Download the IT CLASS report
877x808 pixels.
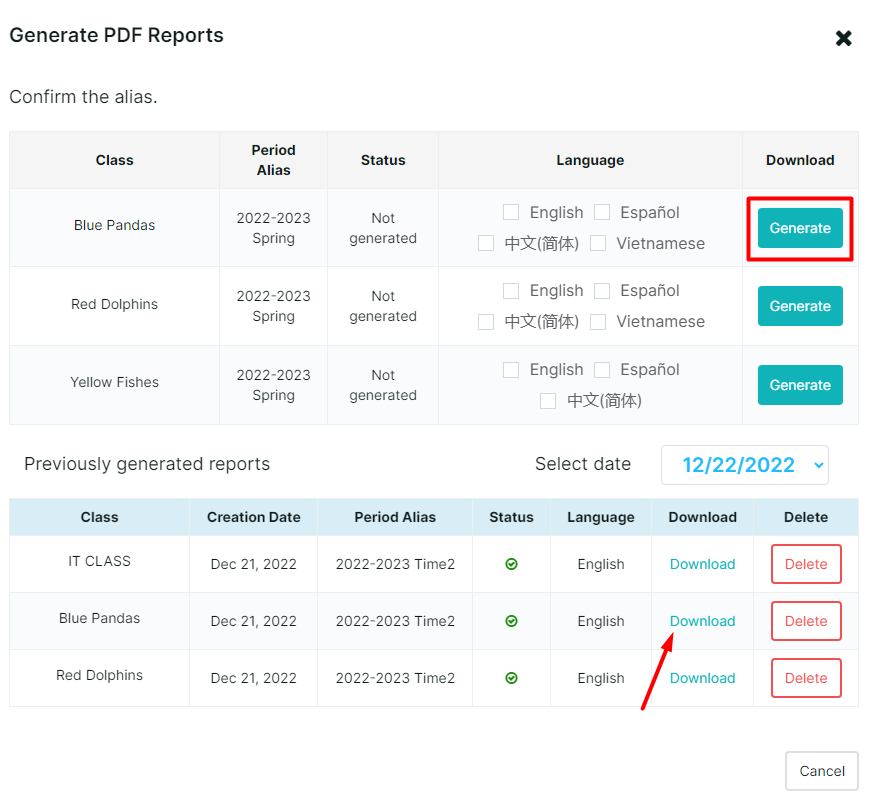pos(702,564)
